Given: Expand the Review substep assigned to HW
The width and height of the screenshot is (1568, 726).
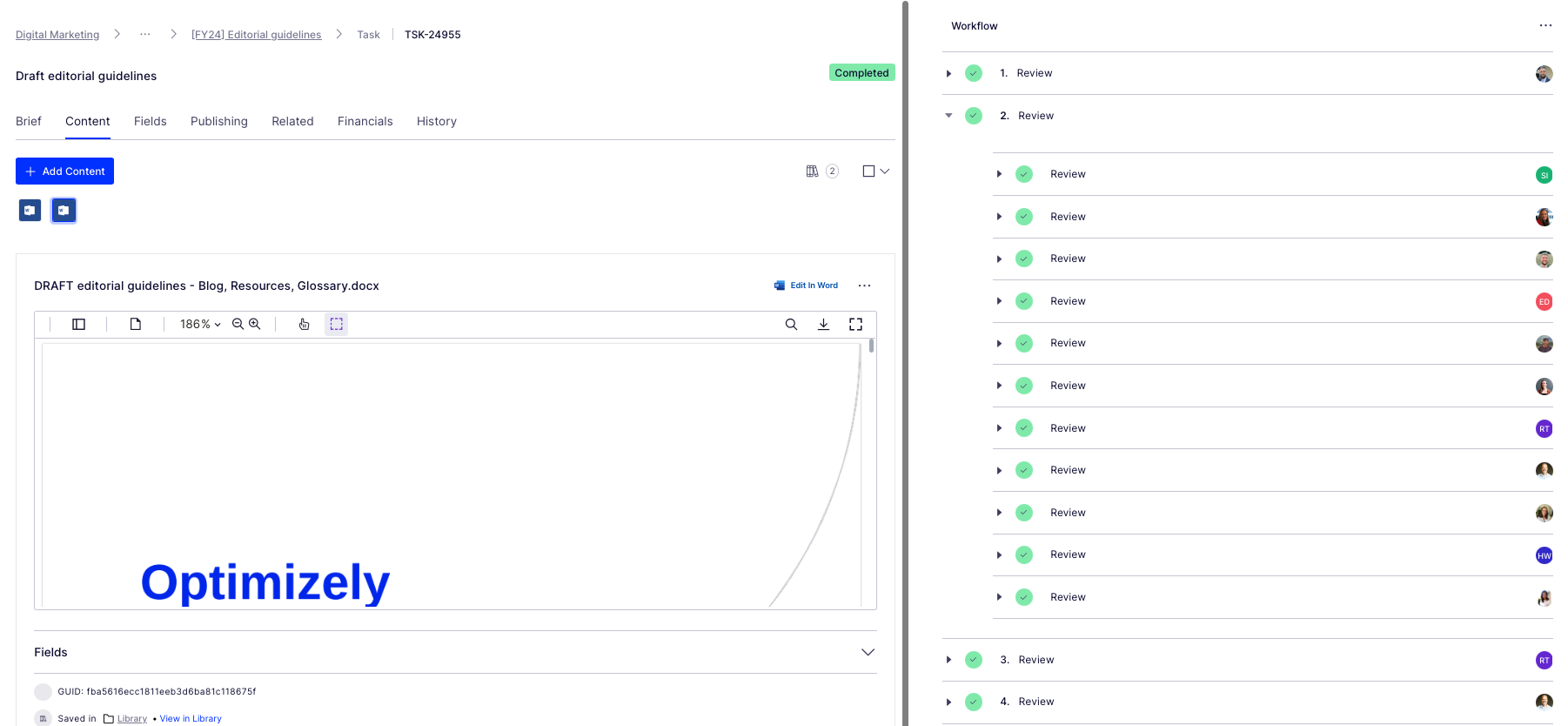Looking at the screenshot, I should tap(999, 555).
